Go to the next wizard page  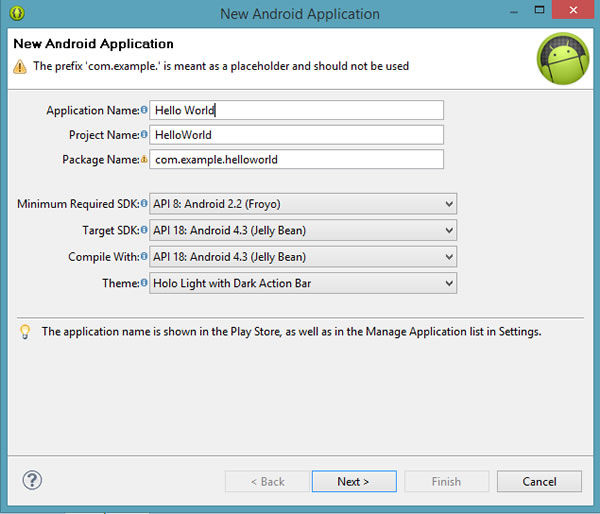[354, 481]
